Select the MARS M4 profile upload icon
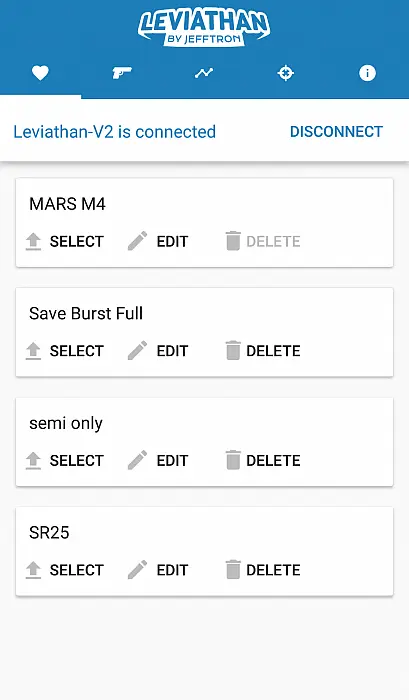 pos(33,242)
